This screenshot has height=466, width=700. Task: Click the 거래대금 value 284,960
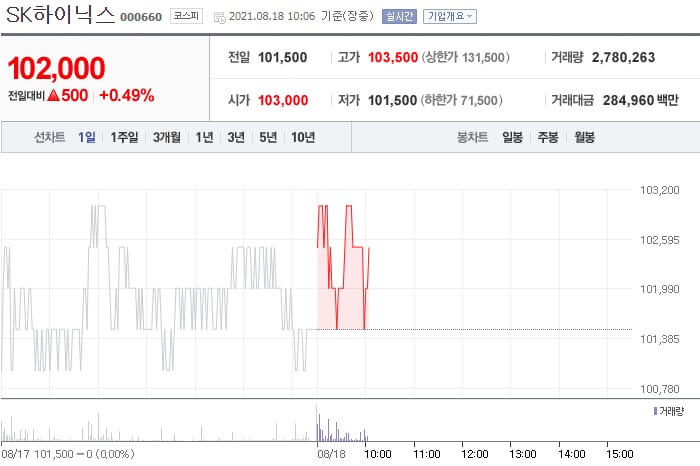coord(629,100)
